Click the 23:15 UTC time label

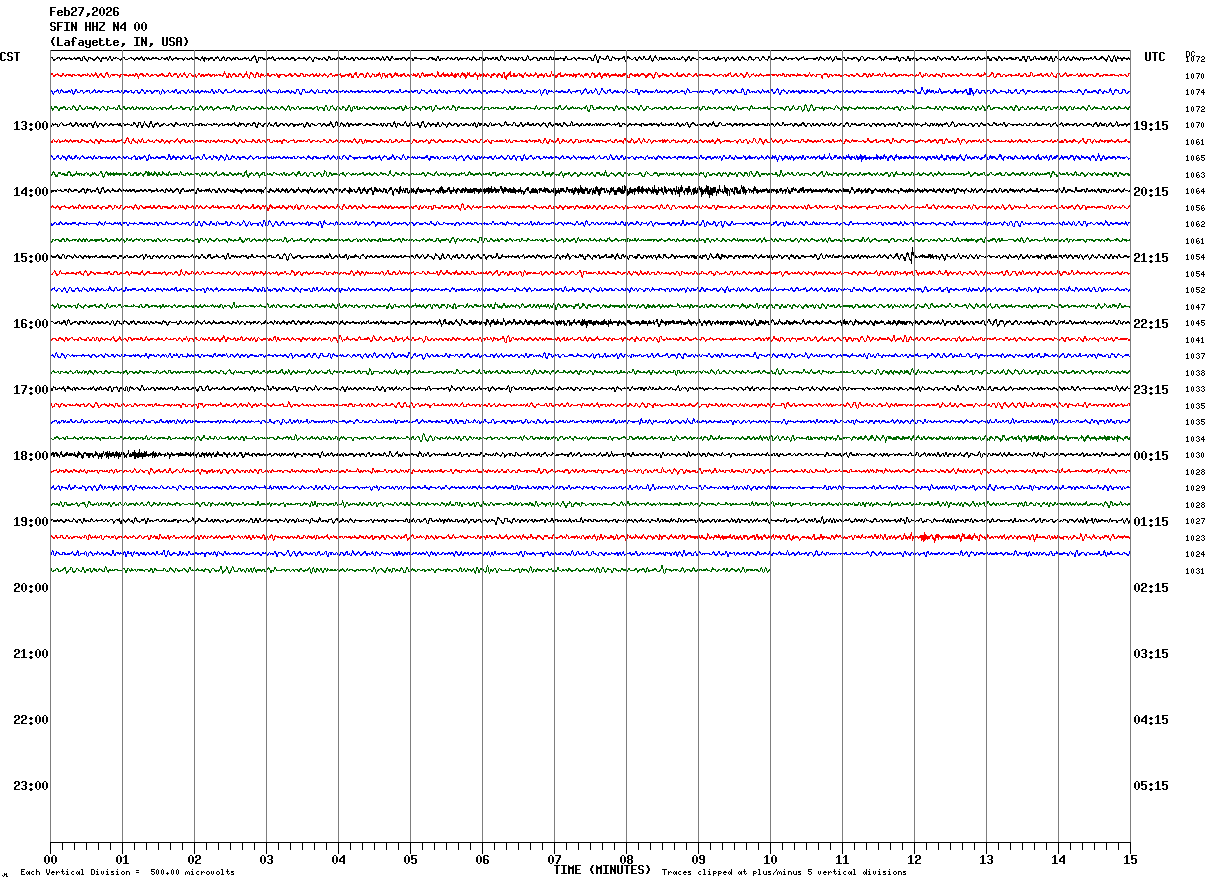(1151, 390)
